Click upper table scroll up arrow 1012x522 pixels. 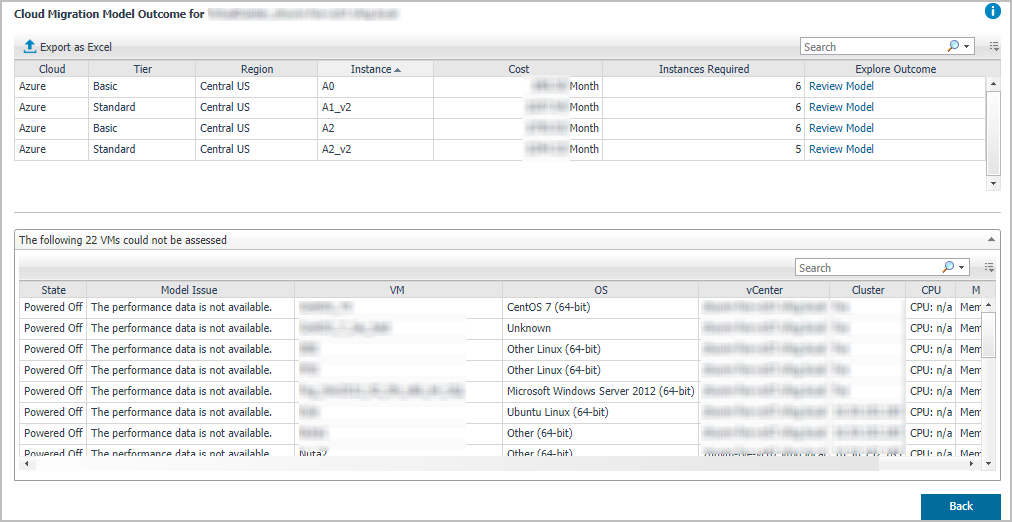coord(992,83)
